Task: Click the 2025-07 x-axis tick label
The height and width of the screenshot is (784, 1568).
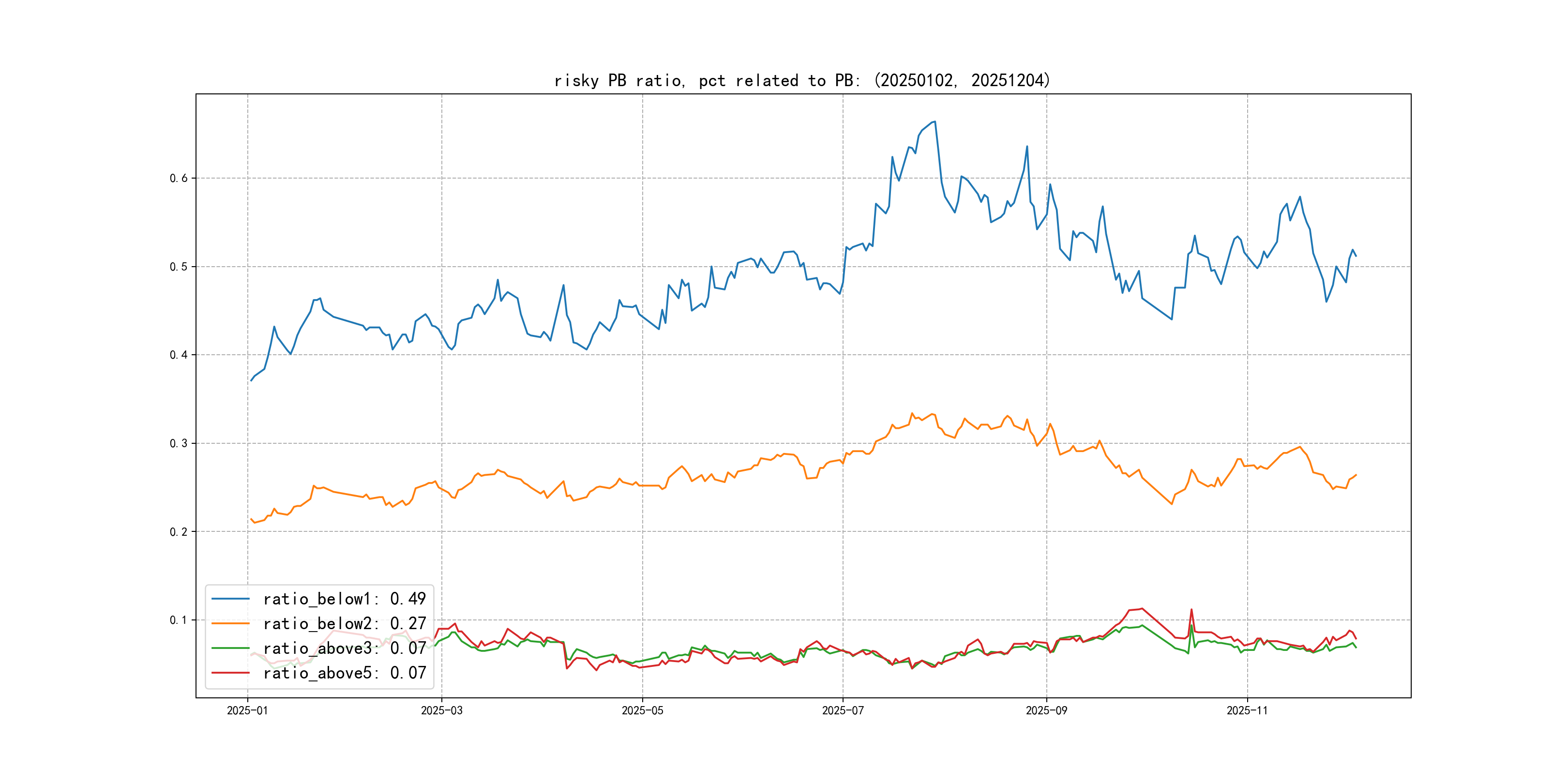Action: click(x=843, y=710)
